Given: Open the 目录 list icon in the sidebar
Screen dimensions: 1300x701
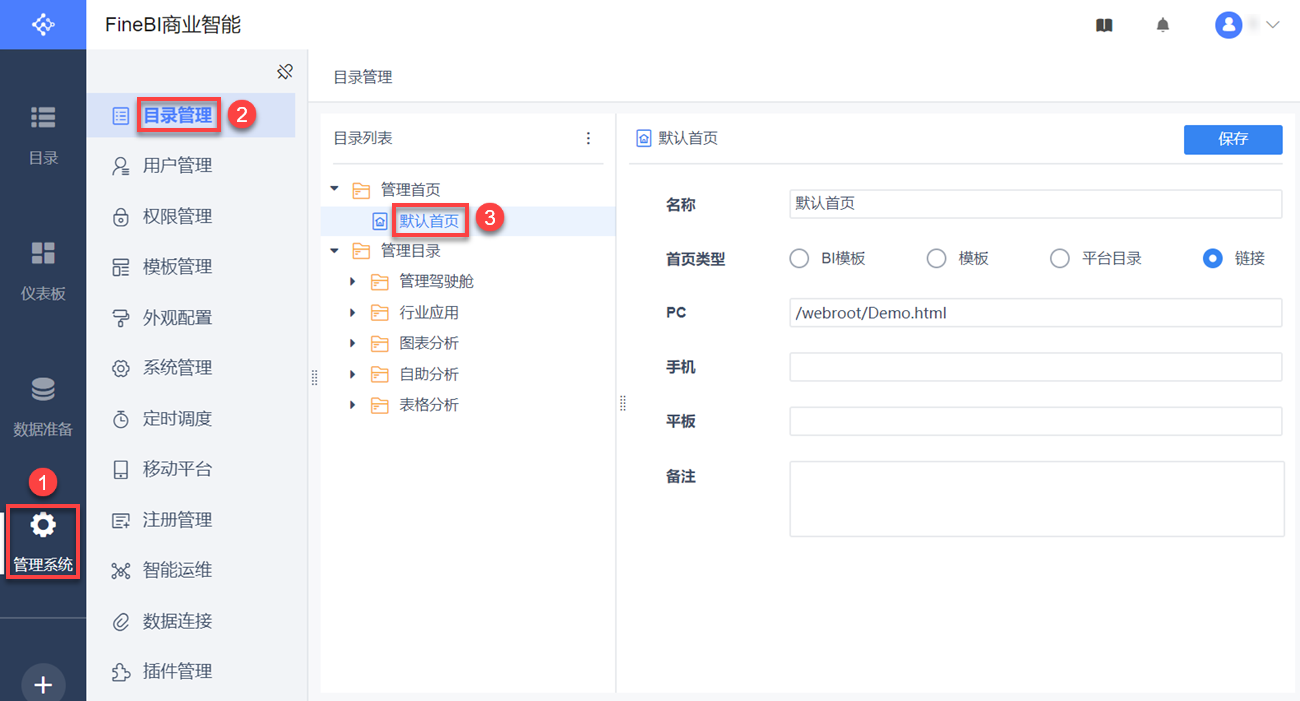Looking at the screenshot, I should pyautogui.click(x=43, y=118).
